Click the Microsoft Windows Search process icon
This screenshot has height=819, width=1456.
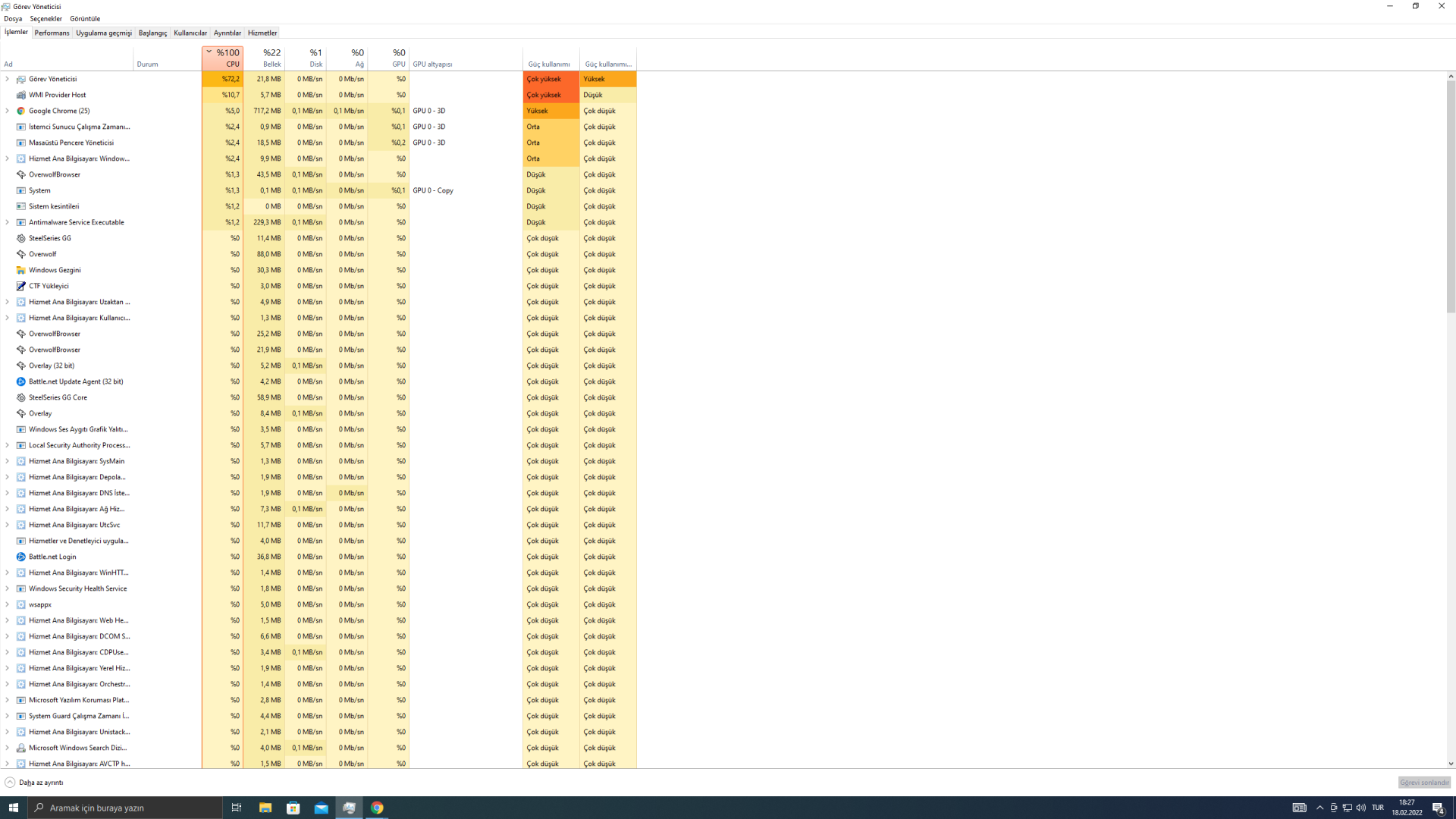click(x=21, y=748)
